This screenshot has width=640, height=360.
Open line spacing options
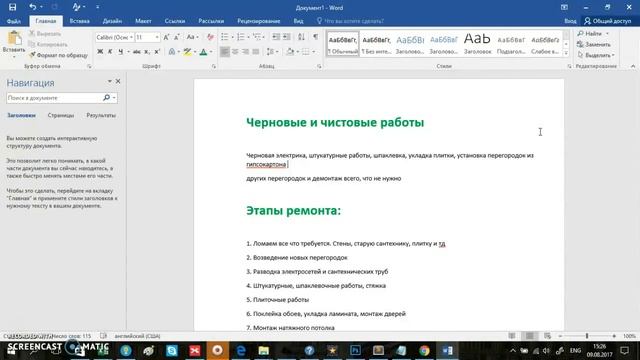[270, 52]
